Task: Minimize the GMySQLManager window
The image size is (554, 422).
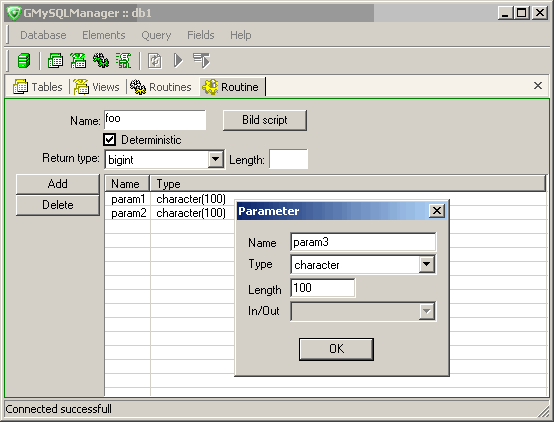Action: tap(506, 13)
